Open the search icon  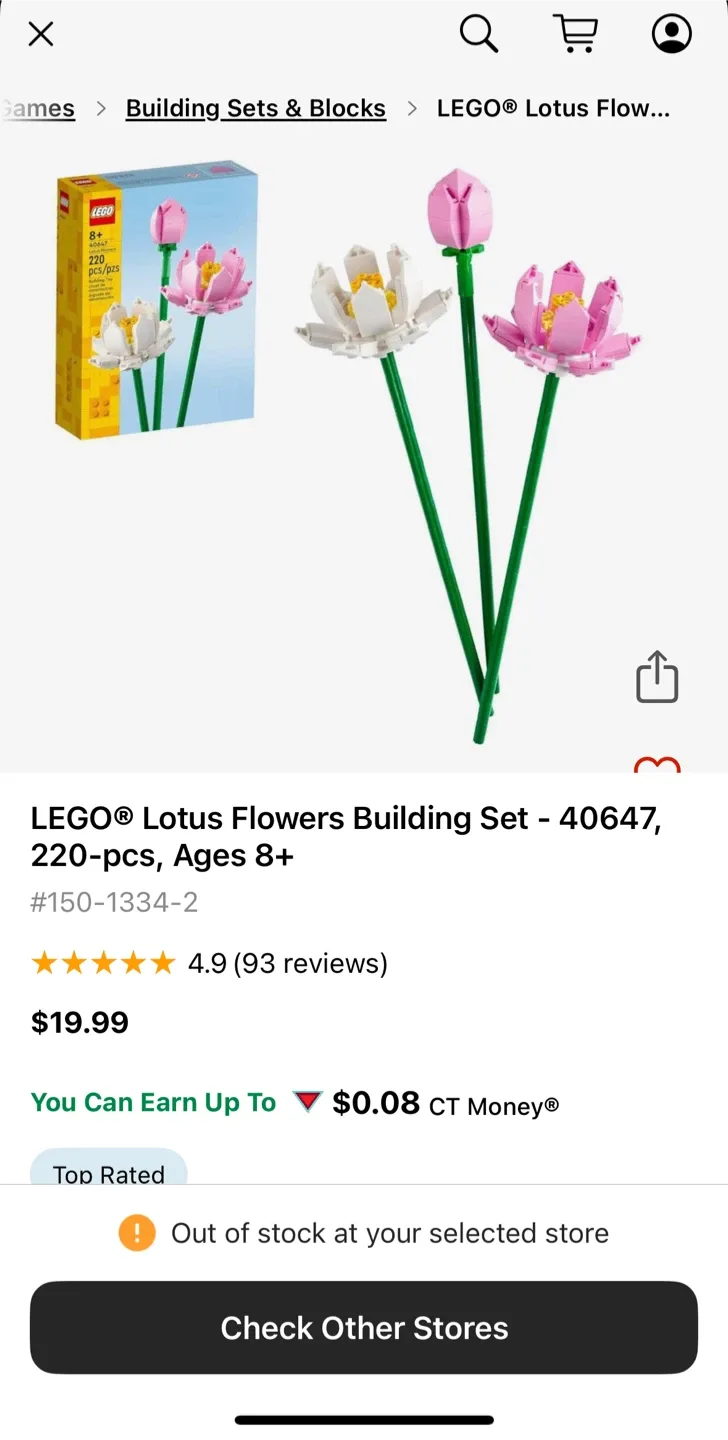coord(479,33)
